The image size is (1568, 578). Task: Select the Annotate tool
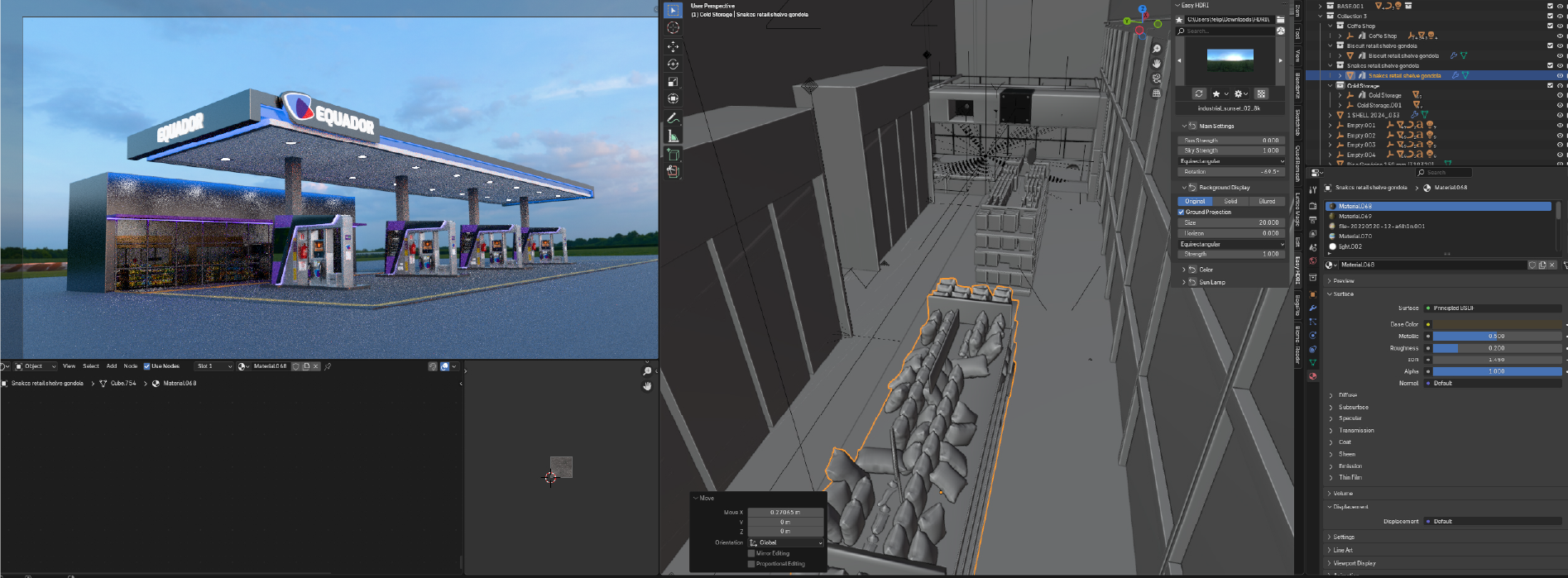(673, 118)
